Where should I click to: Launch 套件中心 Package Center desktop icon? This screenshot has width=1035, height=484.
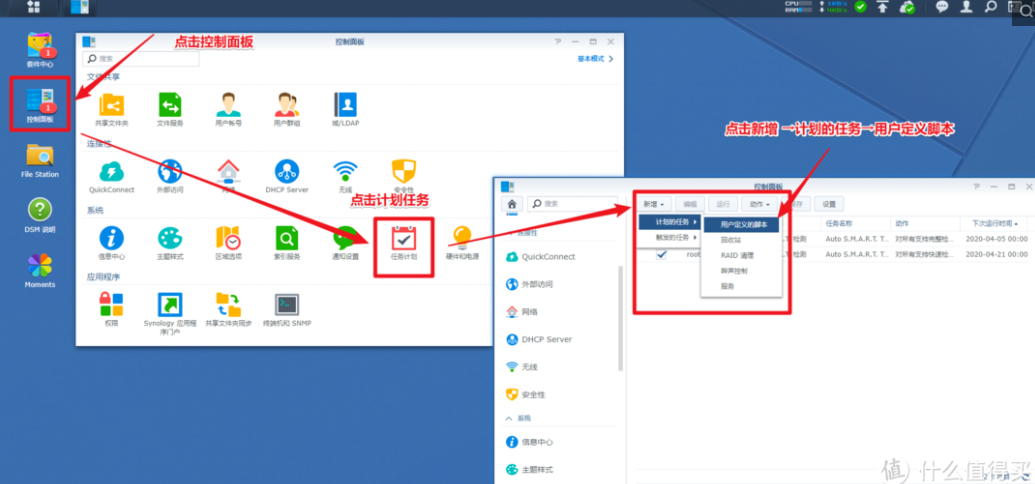point(40,46)
